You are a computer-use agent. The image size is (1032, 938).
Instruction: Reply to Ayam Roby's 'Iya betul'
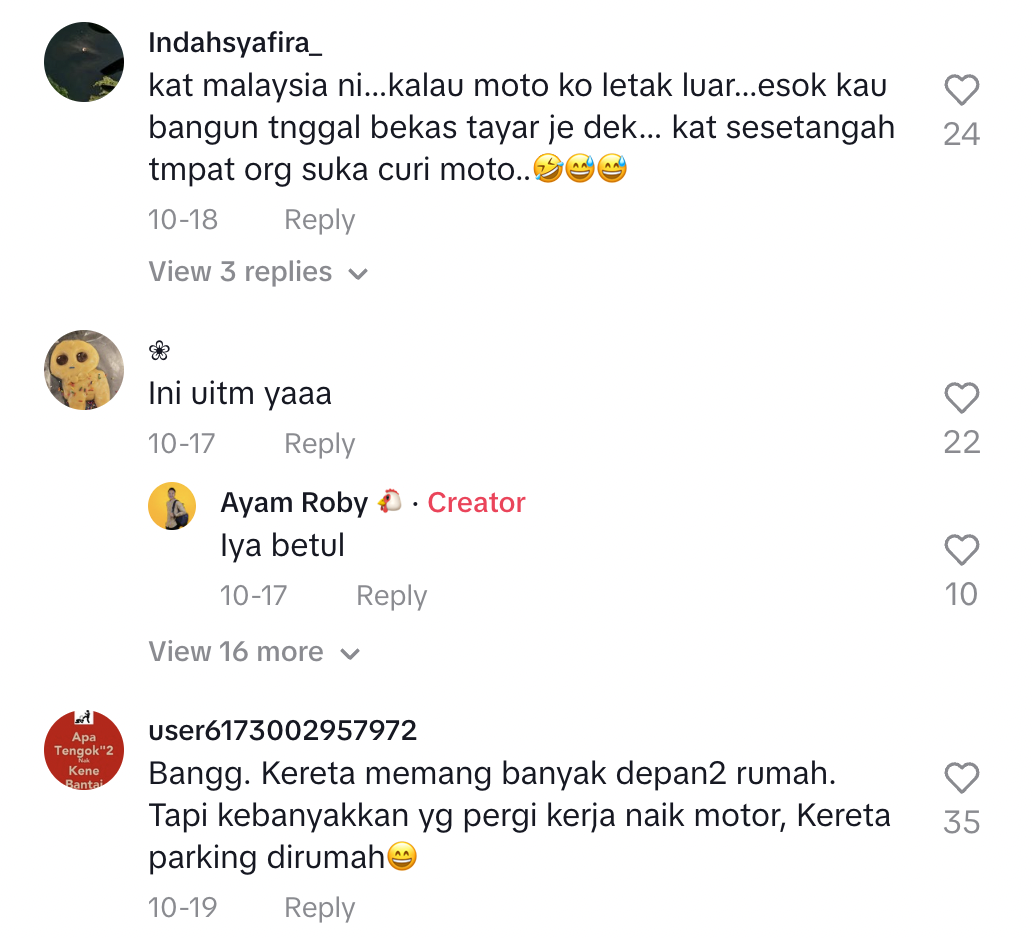[x=392, y=596]
